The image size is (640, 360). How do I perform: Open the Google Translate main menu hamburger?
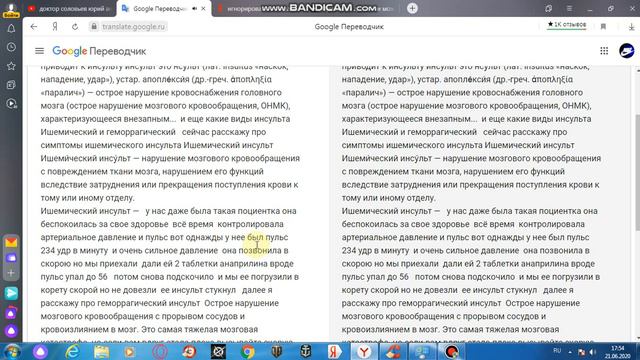39,51
